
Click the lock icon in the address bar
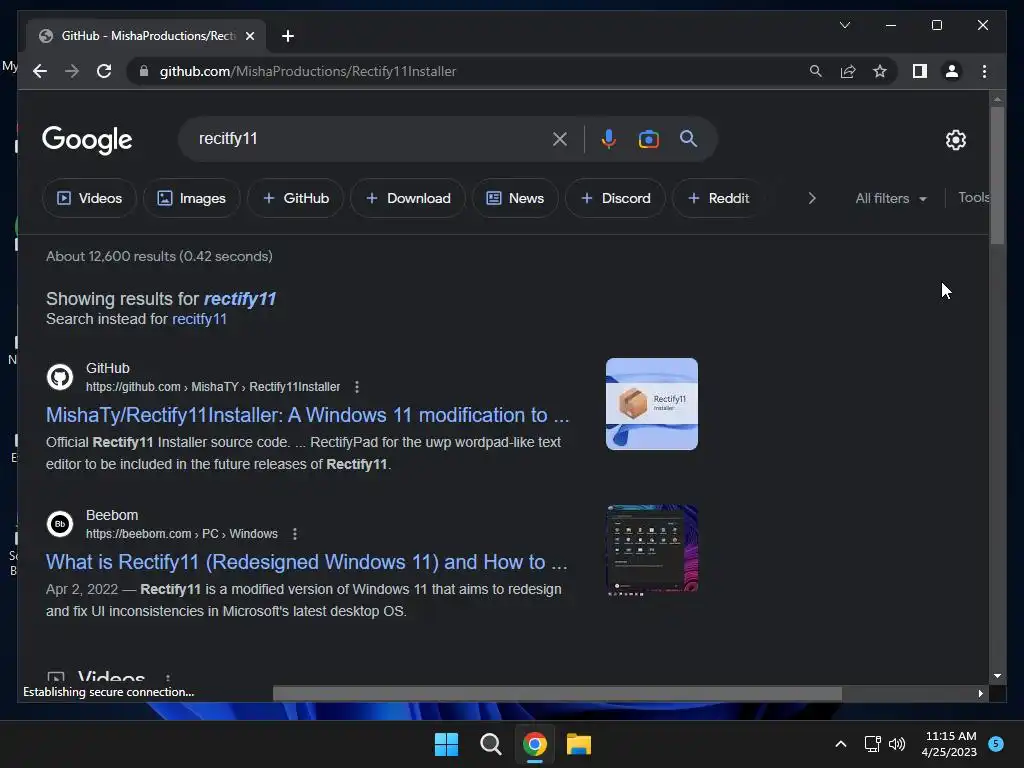tap(144, 71)
